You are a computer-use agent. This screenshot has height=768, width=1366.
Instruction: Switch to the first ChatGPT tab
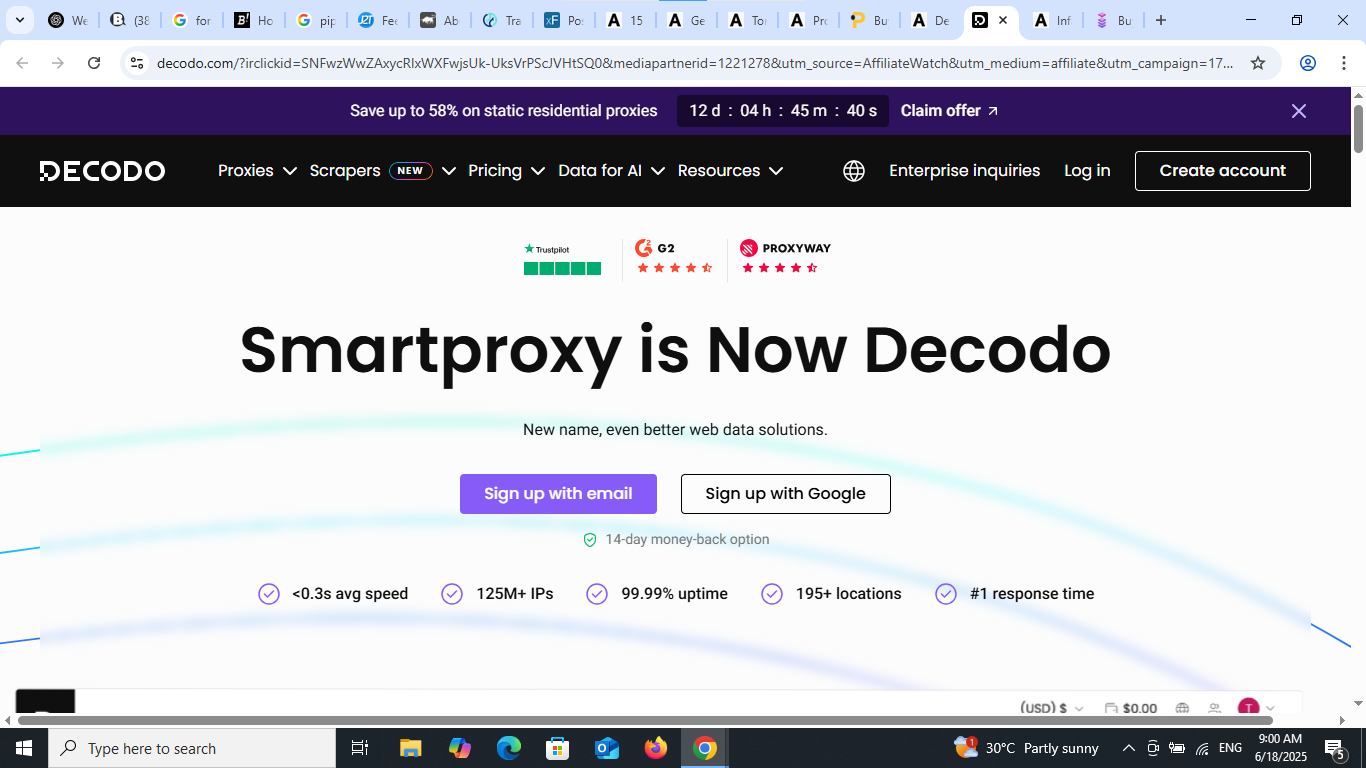pos(66,20)
